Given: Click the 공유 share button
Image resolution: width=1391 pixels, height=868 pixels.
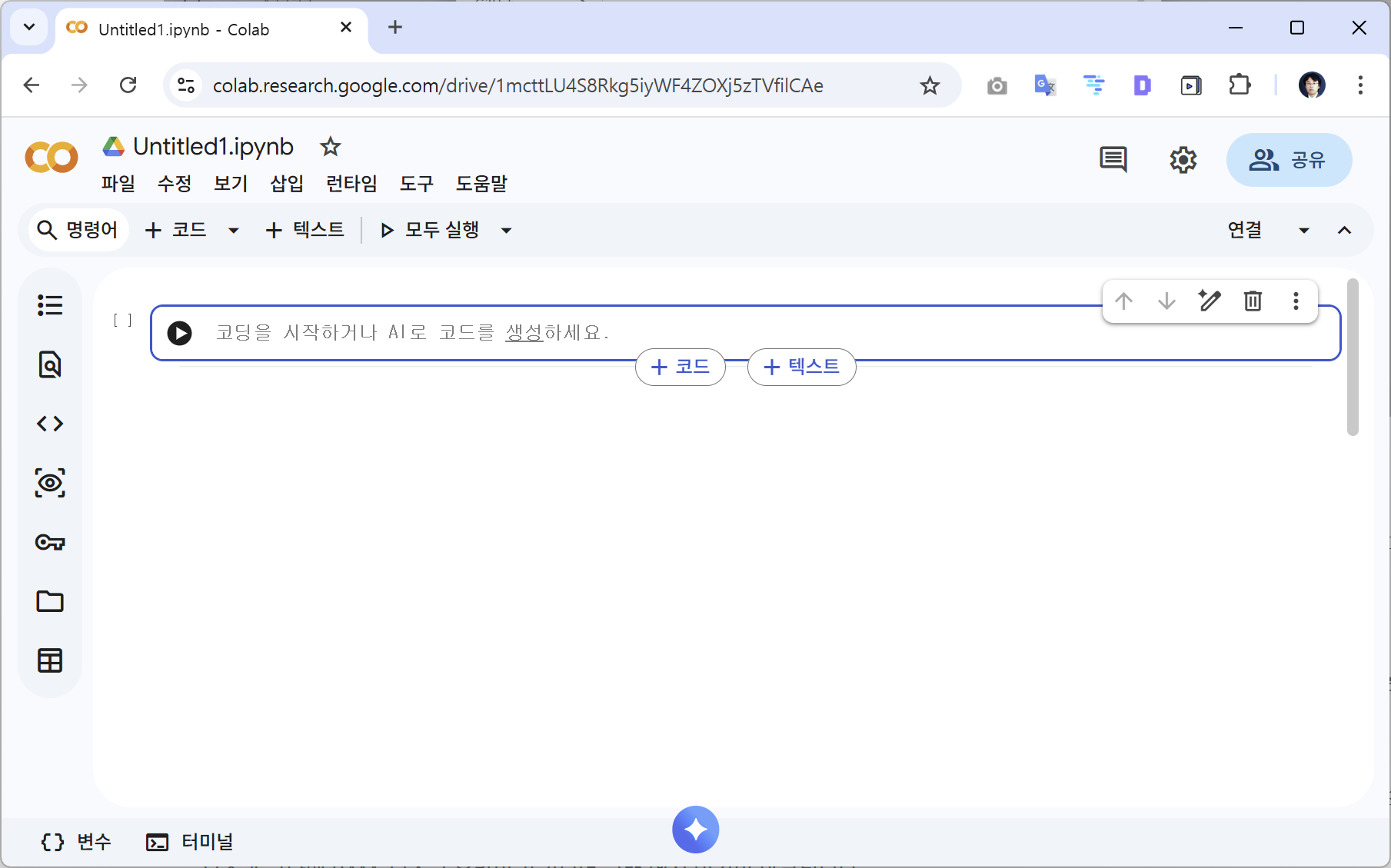Looking at the screenshot, I should pyautogui.click(x=1289, y=160).
